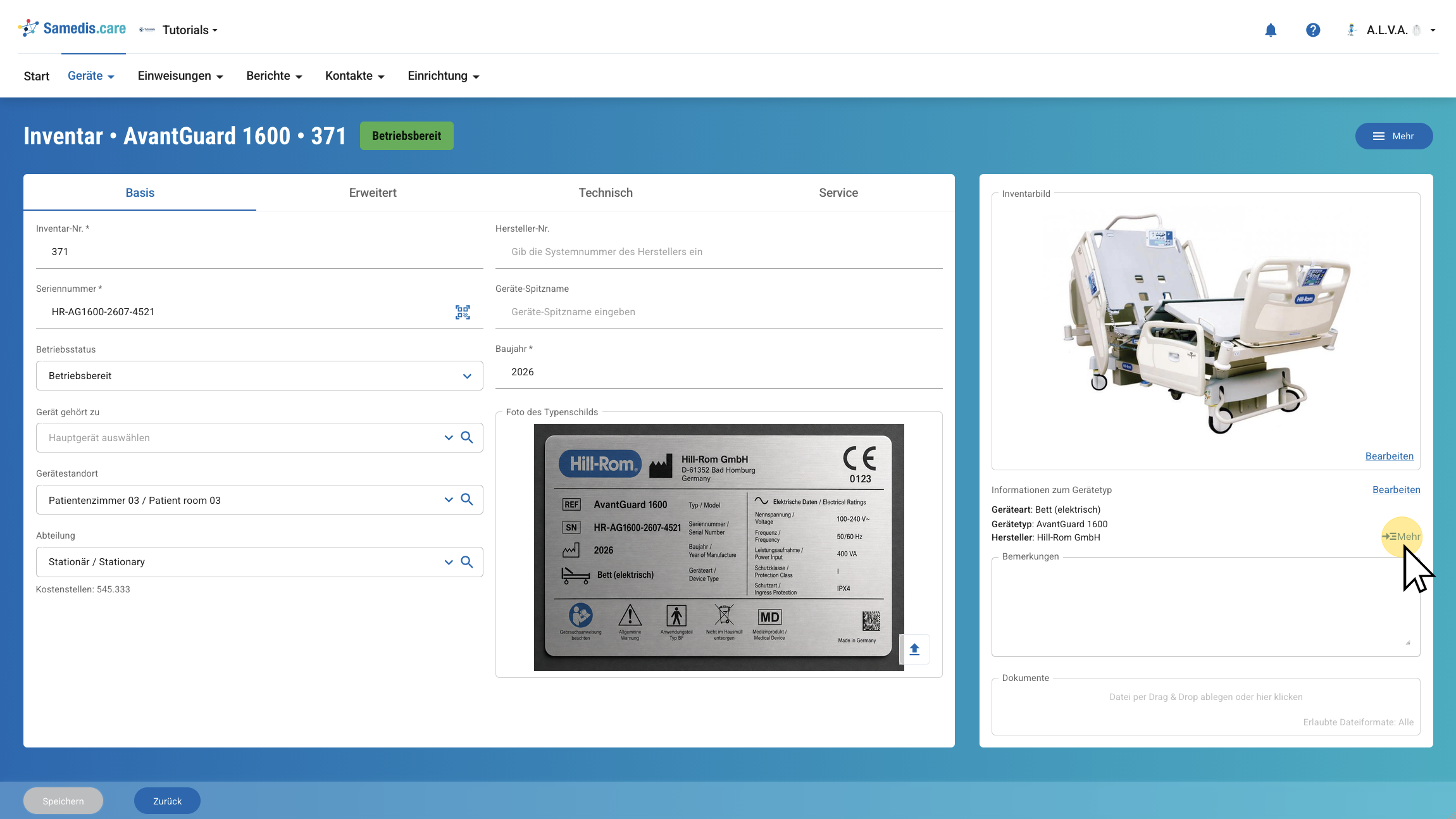Go to the Start page
Screen dimensions: 1456x819
click(37, 76)
